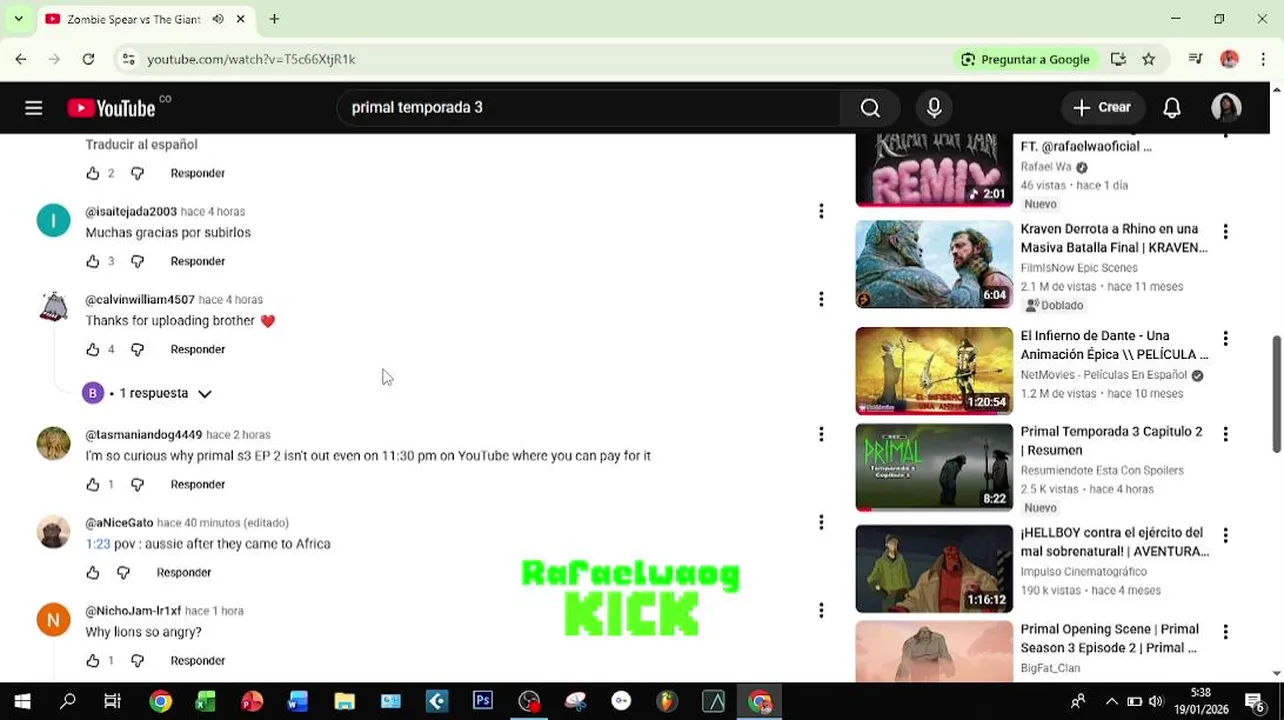Open options menu for @isaitejada2003's comment
Viewport: 1284px width, 720px height.
(821, 211)
